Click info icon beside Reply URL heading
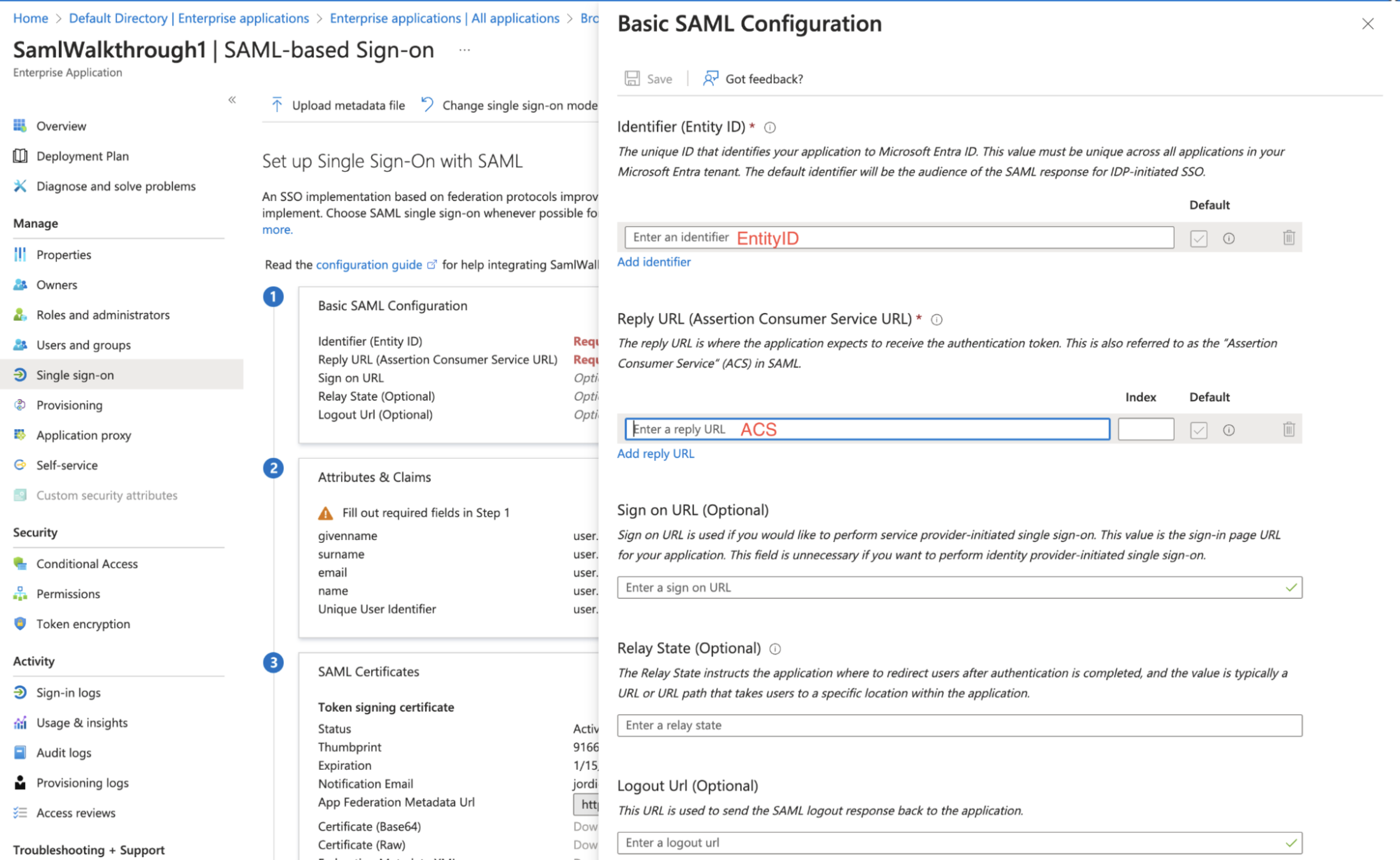The image size is (1400, 860). coord(937,320)
